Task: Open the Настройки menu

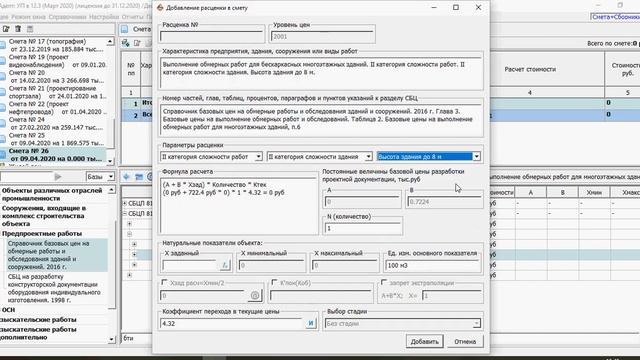Action: point(104,17)
